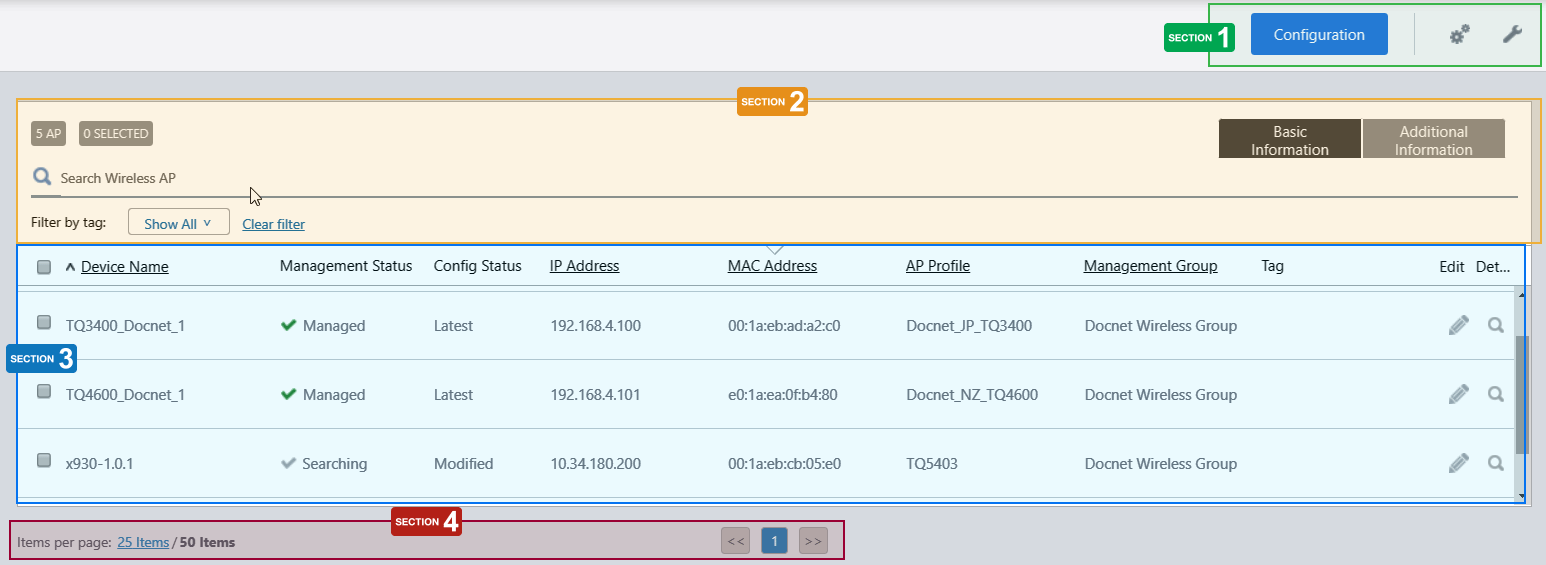This screenshot has height=565, width=1546.
Task: Click the Clear filter link
Action: [273, 224]
